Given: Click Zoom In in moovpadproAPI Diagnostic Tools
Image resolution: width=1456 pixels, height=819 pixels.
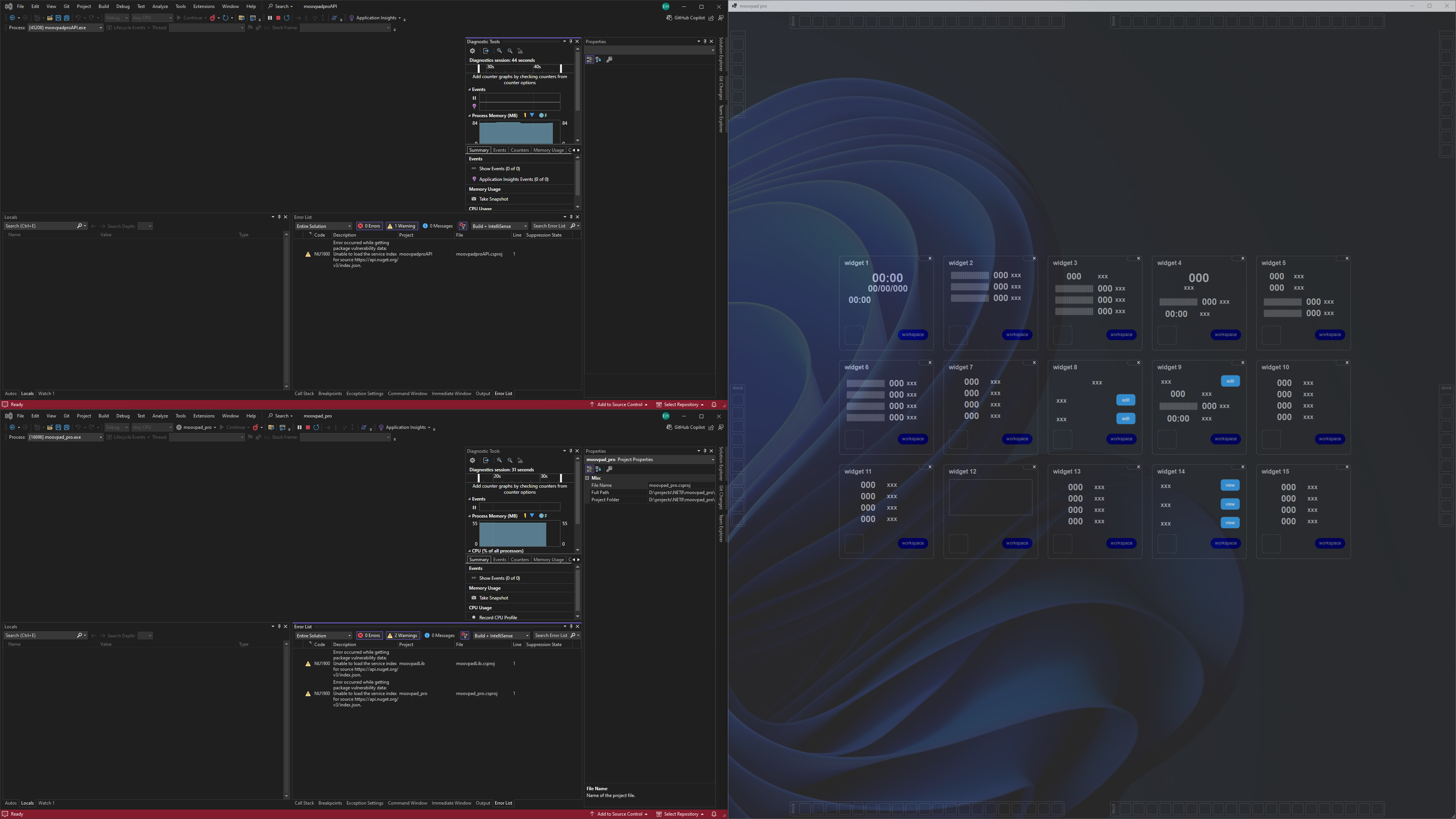Looking at the screenshot, I should (x=499, y=51).
